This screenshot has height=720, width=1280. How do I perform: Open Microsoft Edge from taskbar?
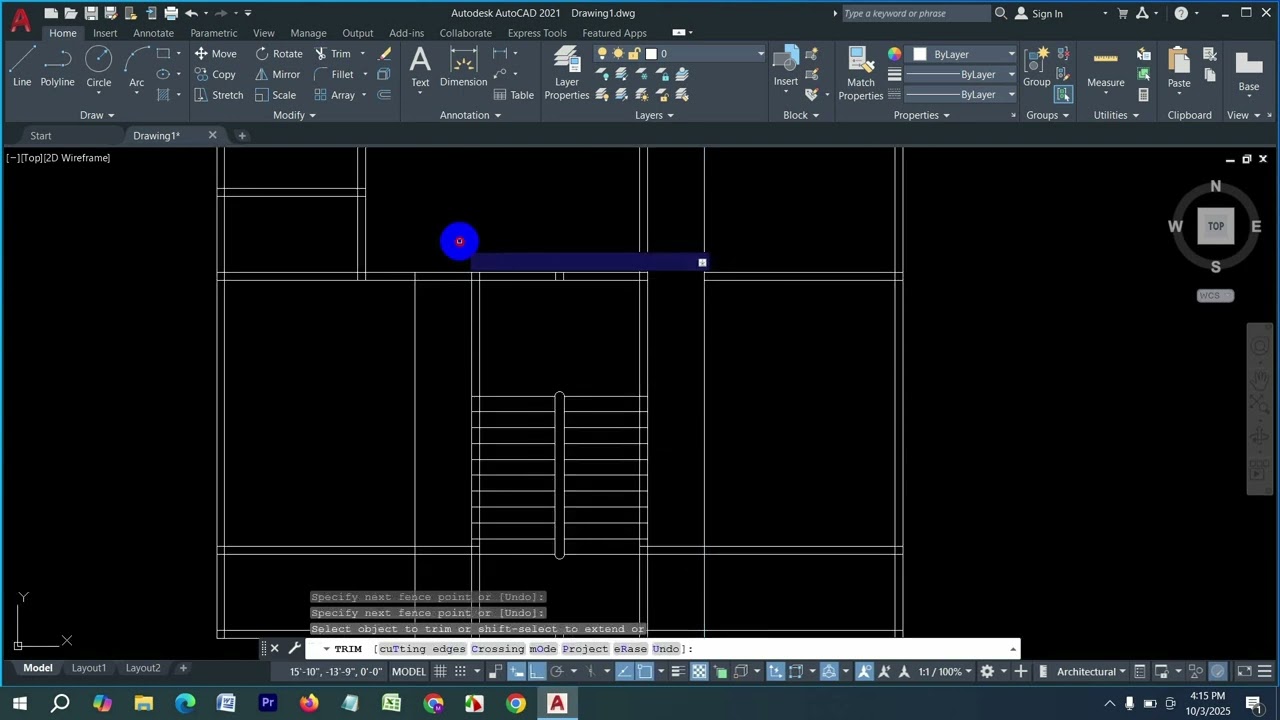click(185, 704)
